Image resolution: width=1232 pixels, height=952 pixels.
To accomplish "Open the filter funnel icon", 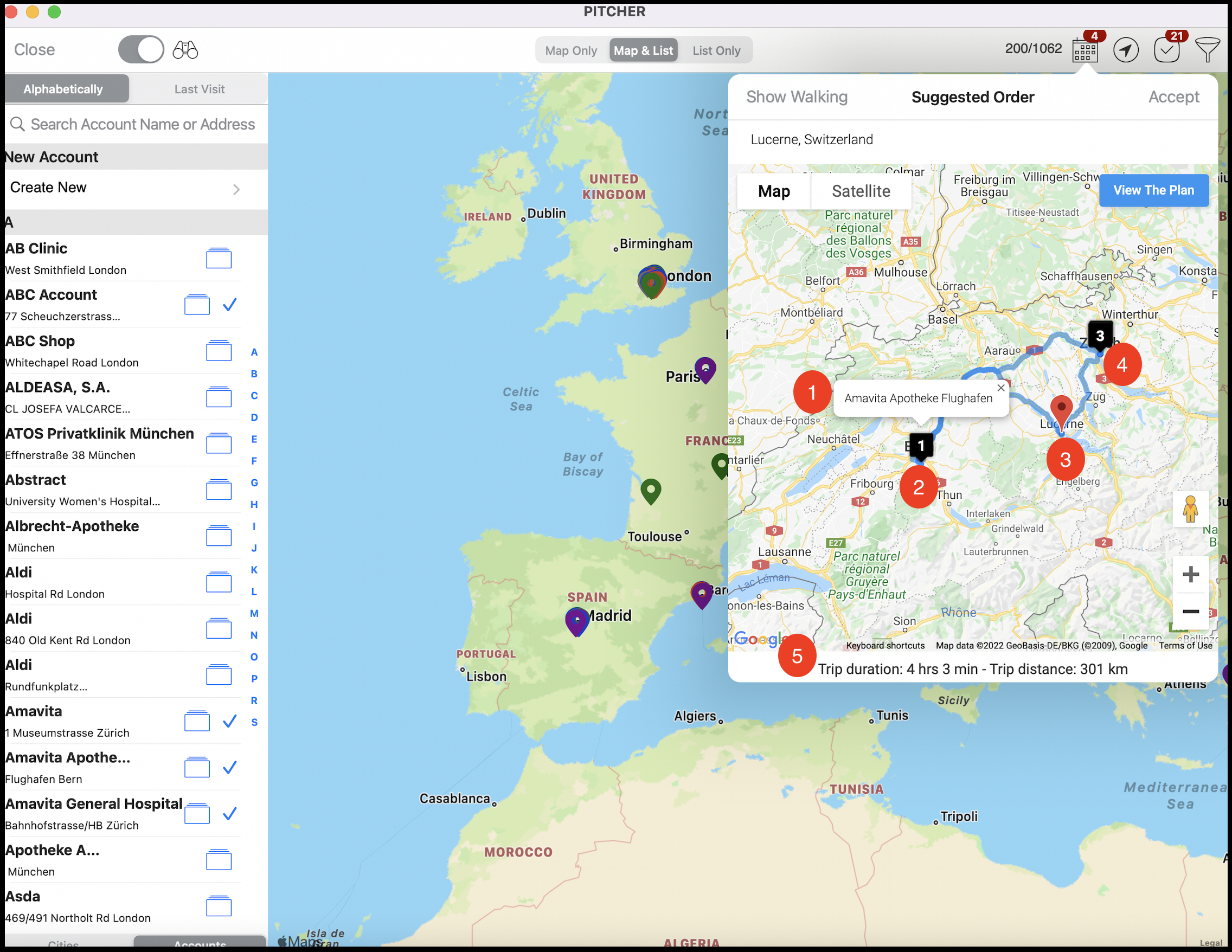I will pyautogui.click(x=1207, y=50).
